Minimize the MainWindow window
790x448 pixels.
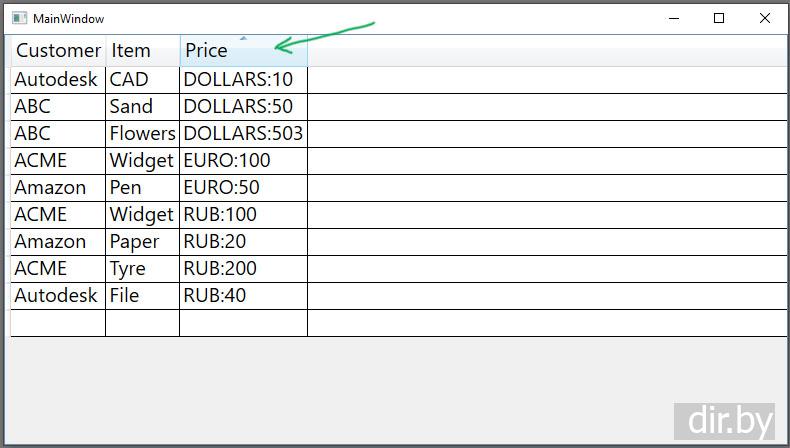point(674,19)
